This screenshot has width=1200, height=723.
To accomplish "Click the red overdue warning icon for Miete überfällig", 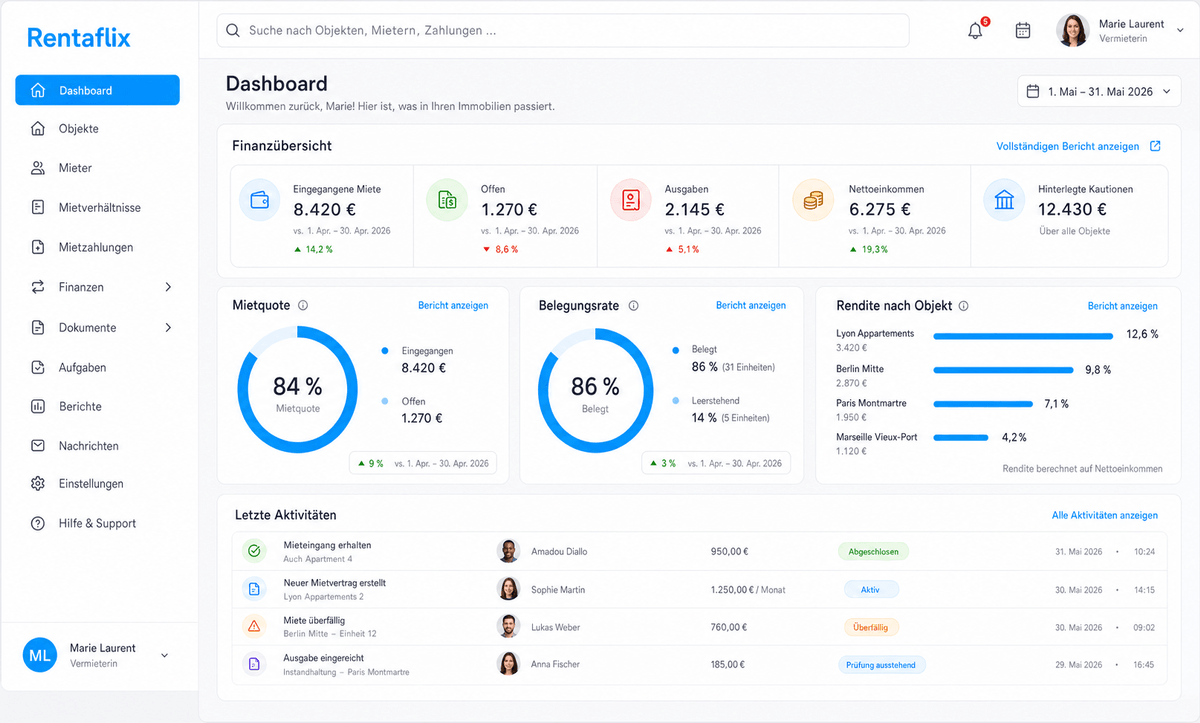I will click(254, 626).
